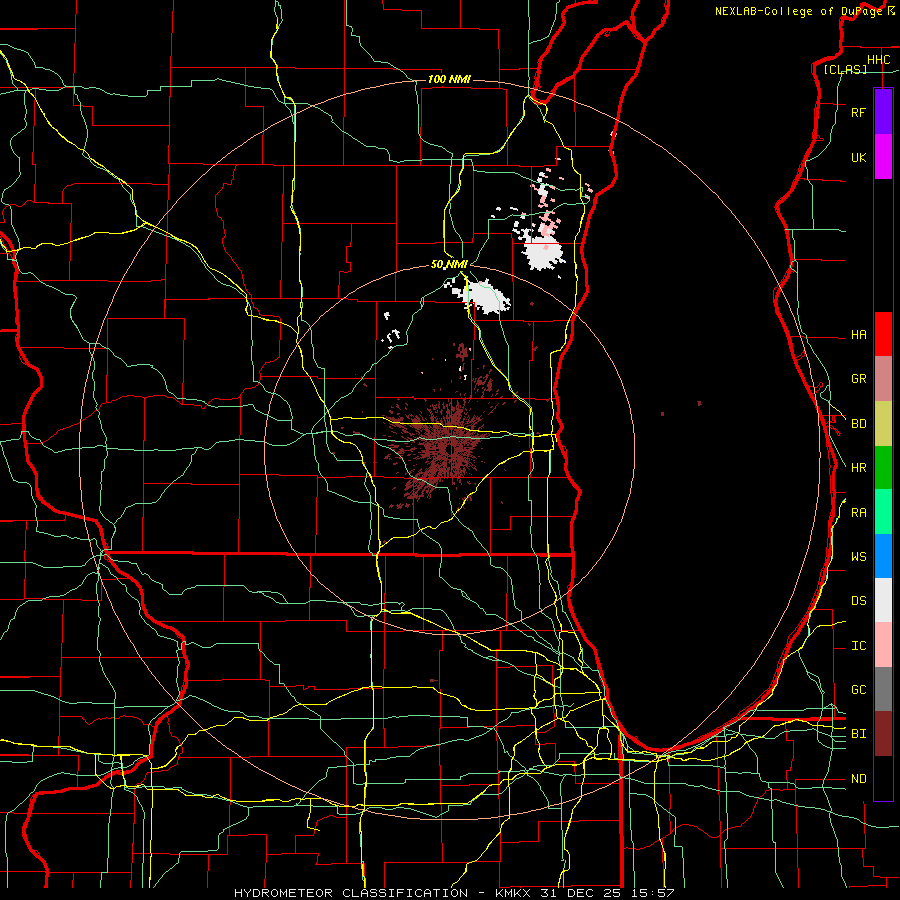This screenshot has height=900, width=900.
Task: Click the "RF" legend label
Action: point(858,113)
